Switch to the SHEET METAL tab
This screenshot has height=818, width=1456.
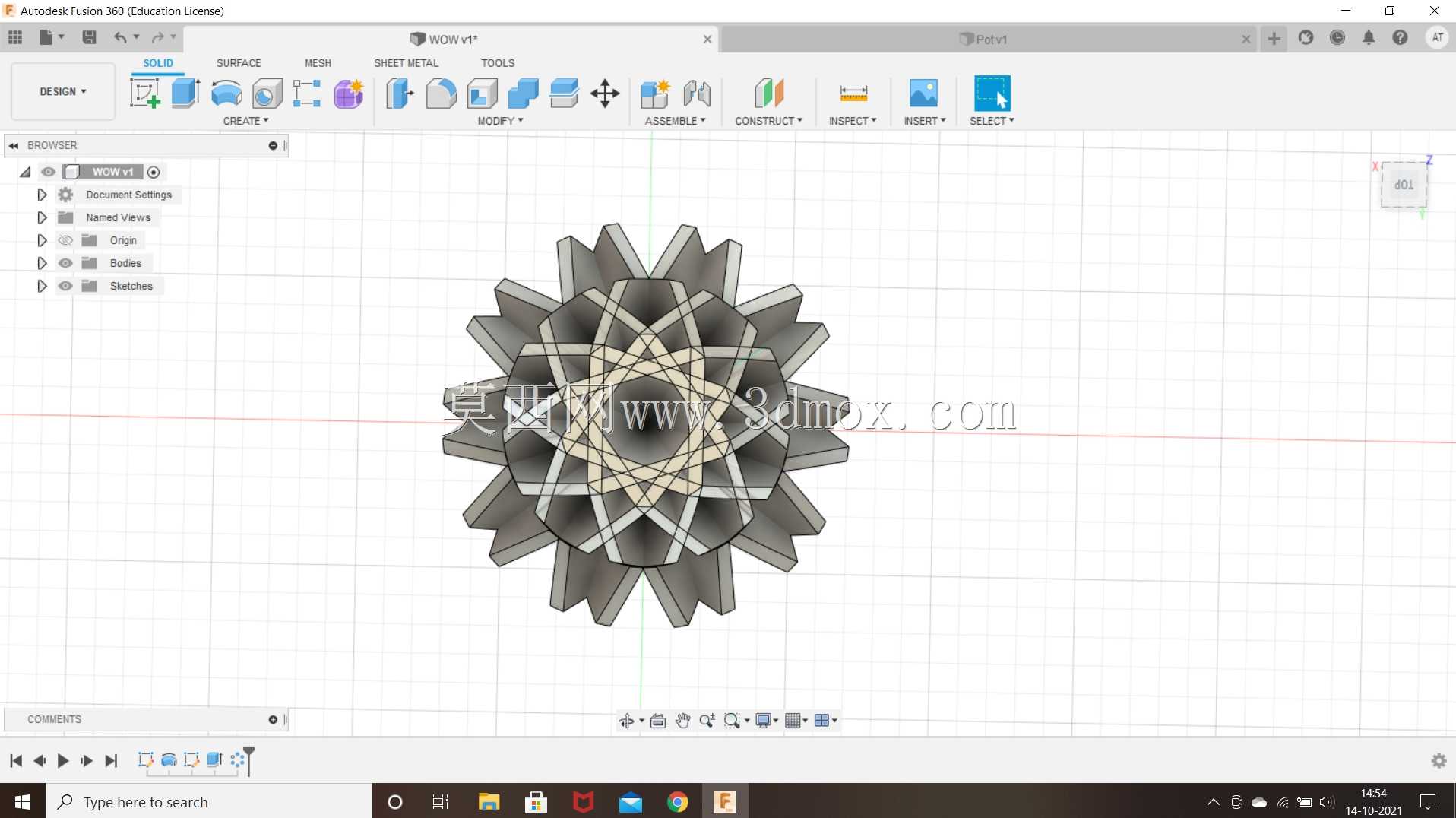coord(406,63)
